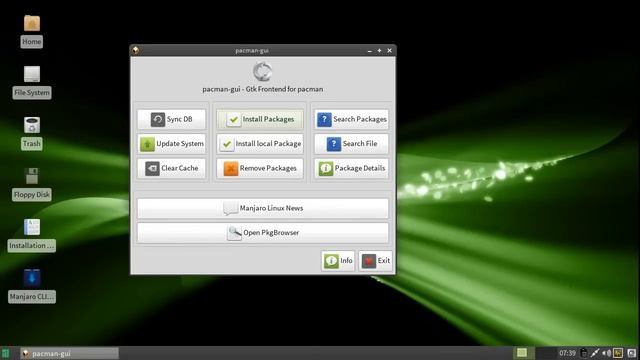Click the rightmost system tray icon
Image resolution: width=640 pixels, height=360 pixels.
(x=631, y=353)
